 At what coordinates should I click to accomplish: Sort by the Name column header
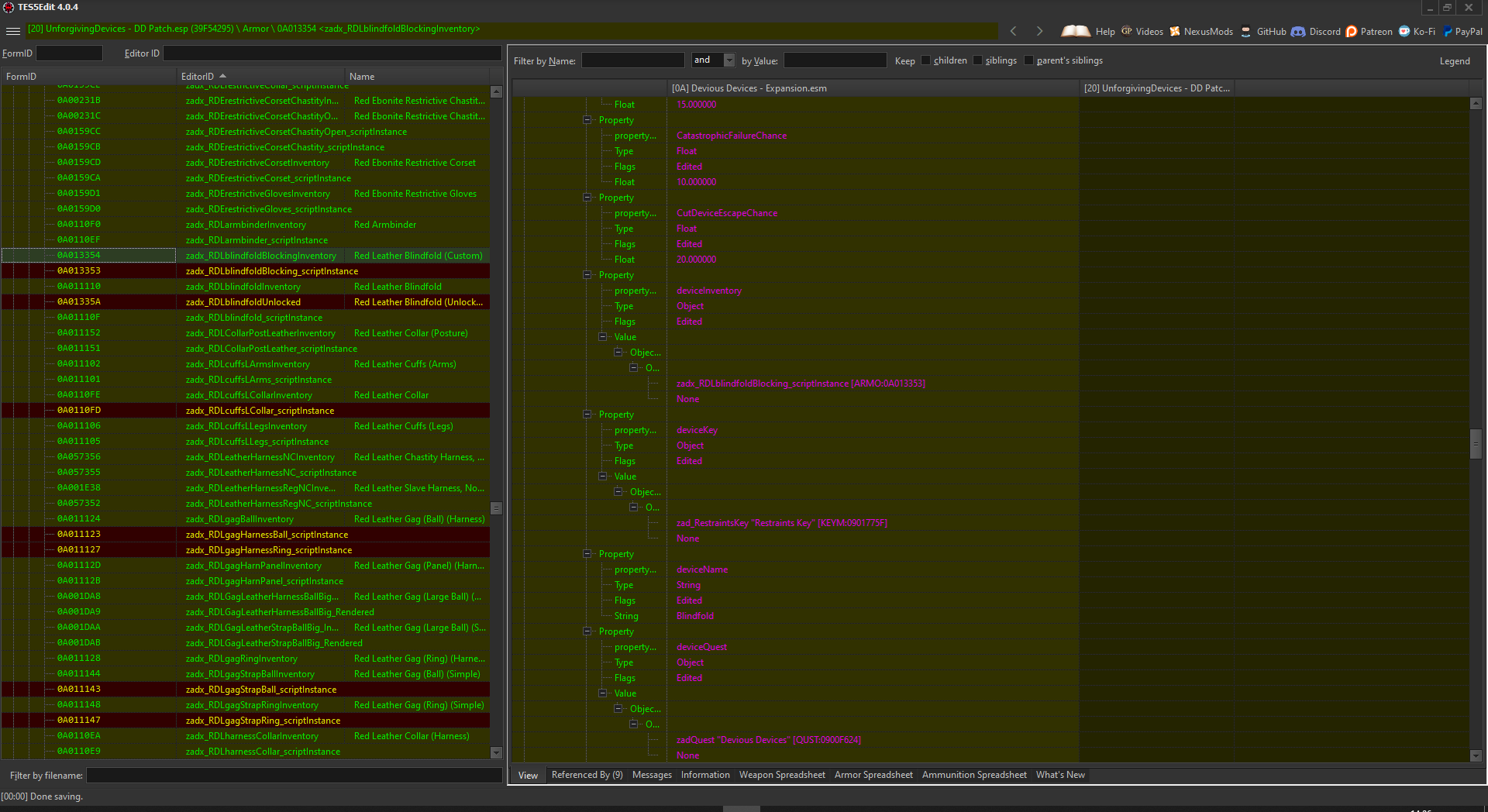(x=418, y=77)
